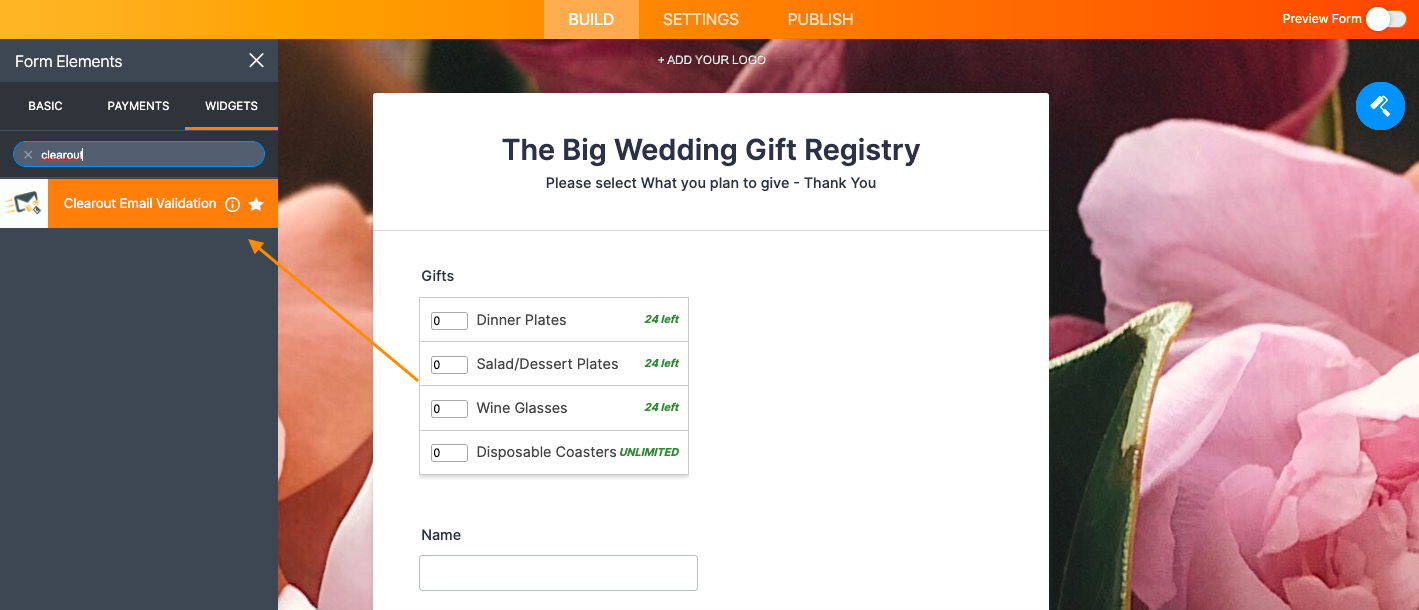Viewport: 1419px width, 610px height.
Task: Select the form title heading
Action: click(x=710, y=150)
